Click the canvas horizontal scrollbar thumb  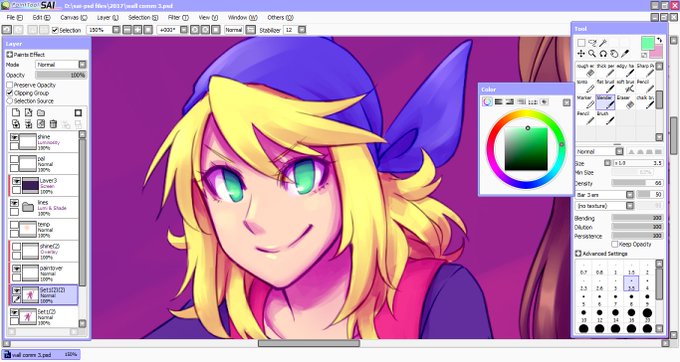(309, 343)
